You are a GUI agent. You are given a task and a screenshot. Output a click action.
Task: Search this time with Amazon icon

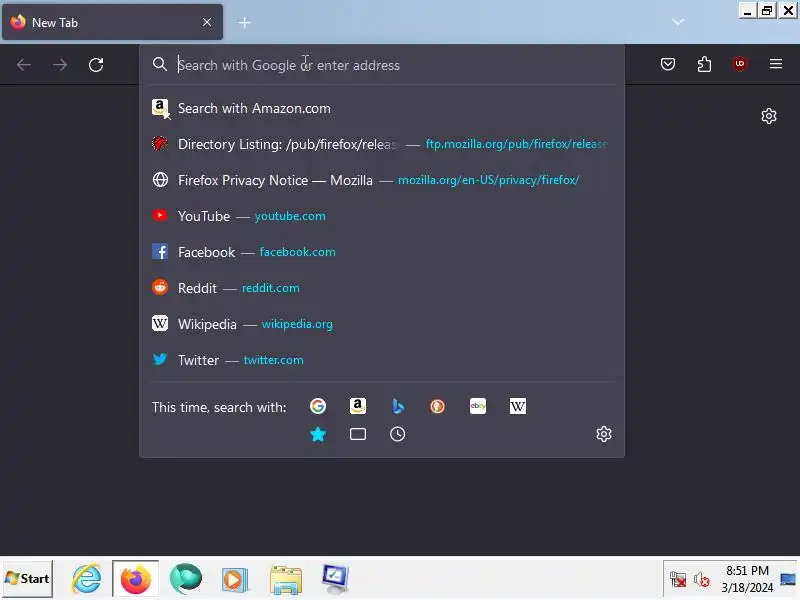(358, 406)
